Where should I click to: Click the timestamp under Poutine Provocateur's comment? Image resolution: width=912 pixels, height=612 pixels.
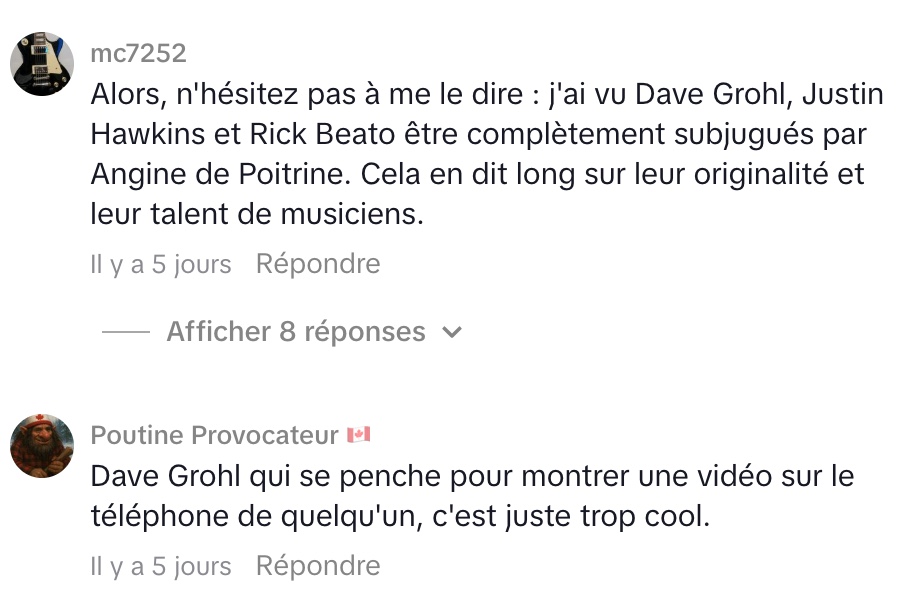coord(161,567)
